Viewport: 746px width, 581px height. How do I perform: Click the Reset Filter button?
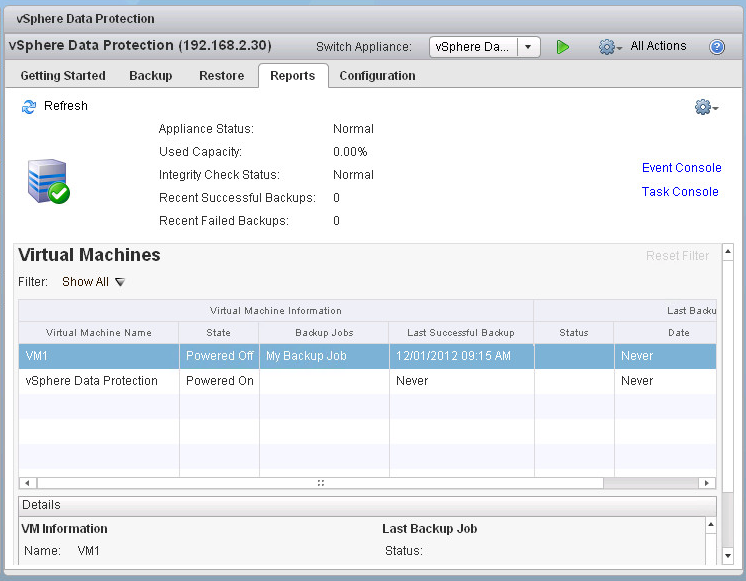tap(677, 256)
